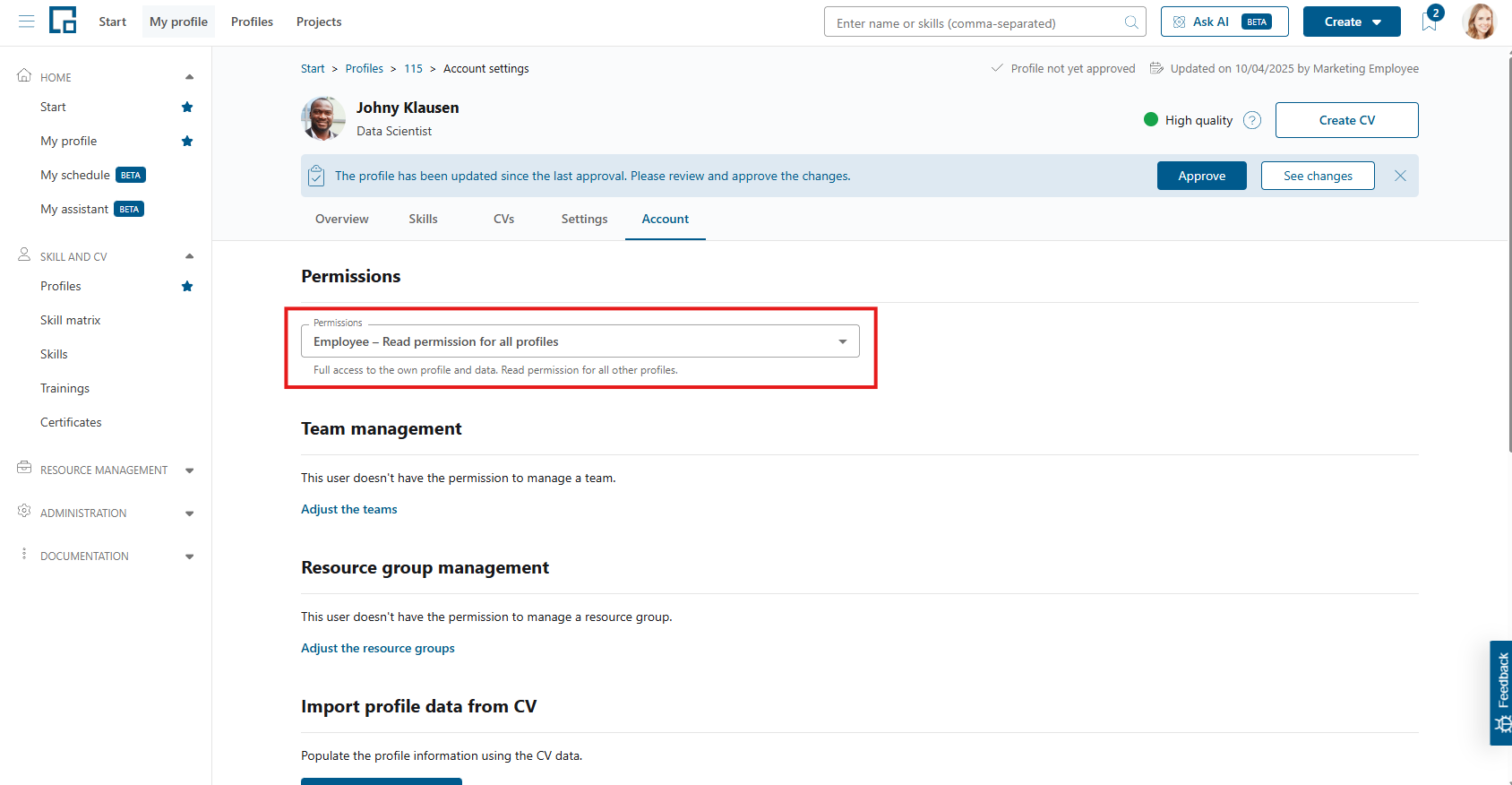Click the Resource Management icon

(24, 468)
